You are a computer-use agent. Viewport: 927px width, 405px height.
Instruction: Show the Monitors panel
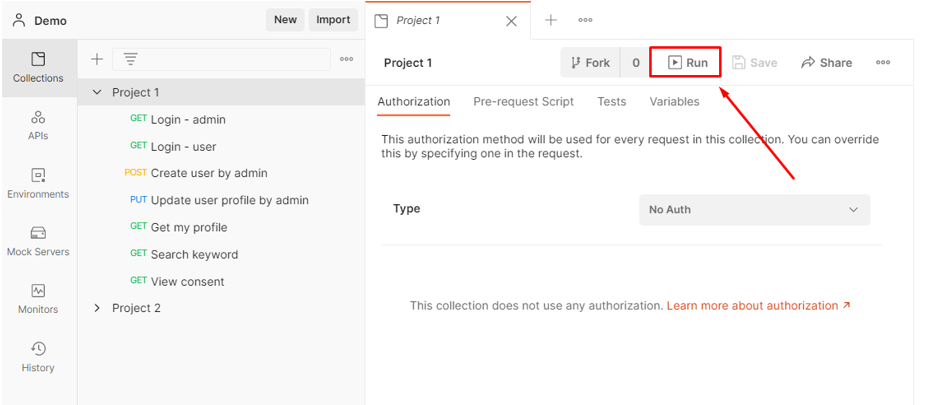(x=38, y=298)
